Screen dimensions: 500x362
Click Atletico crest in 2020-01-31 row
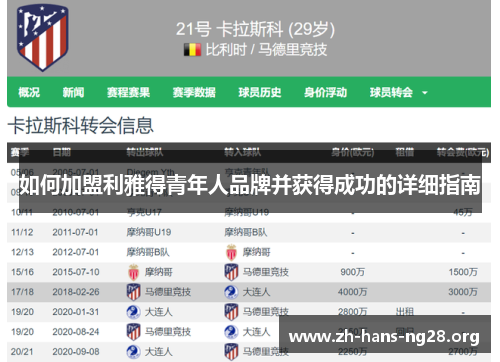(231, 312)
